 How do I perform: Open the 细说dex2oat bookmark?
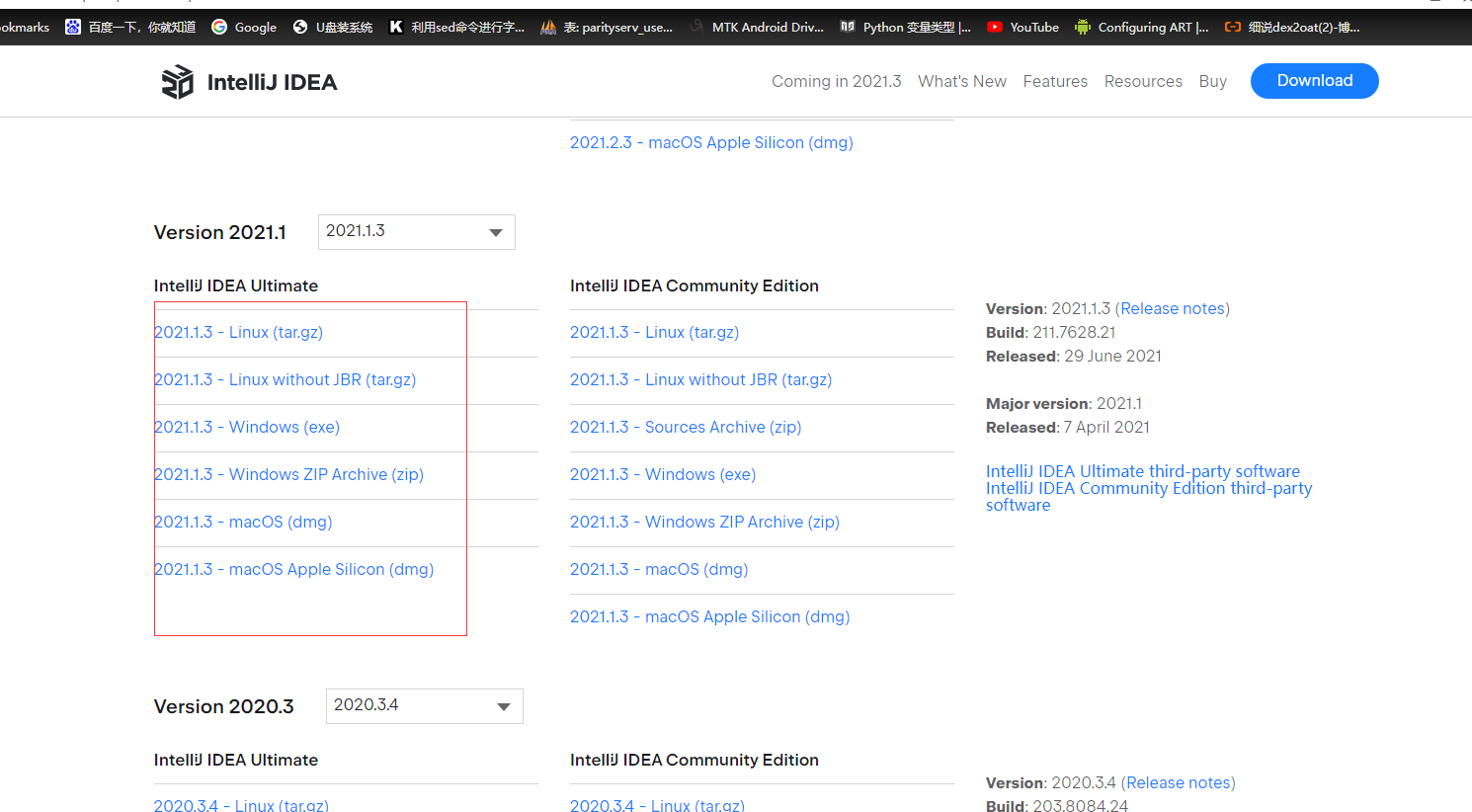(1292, 27)
